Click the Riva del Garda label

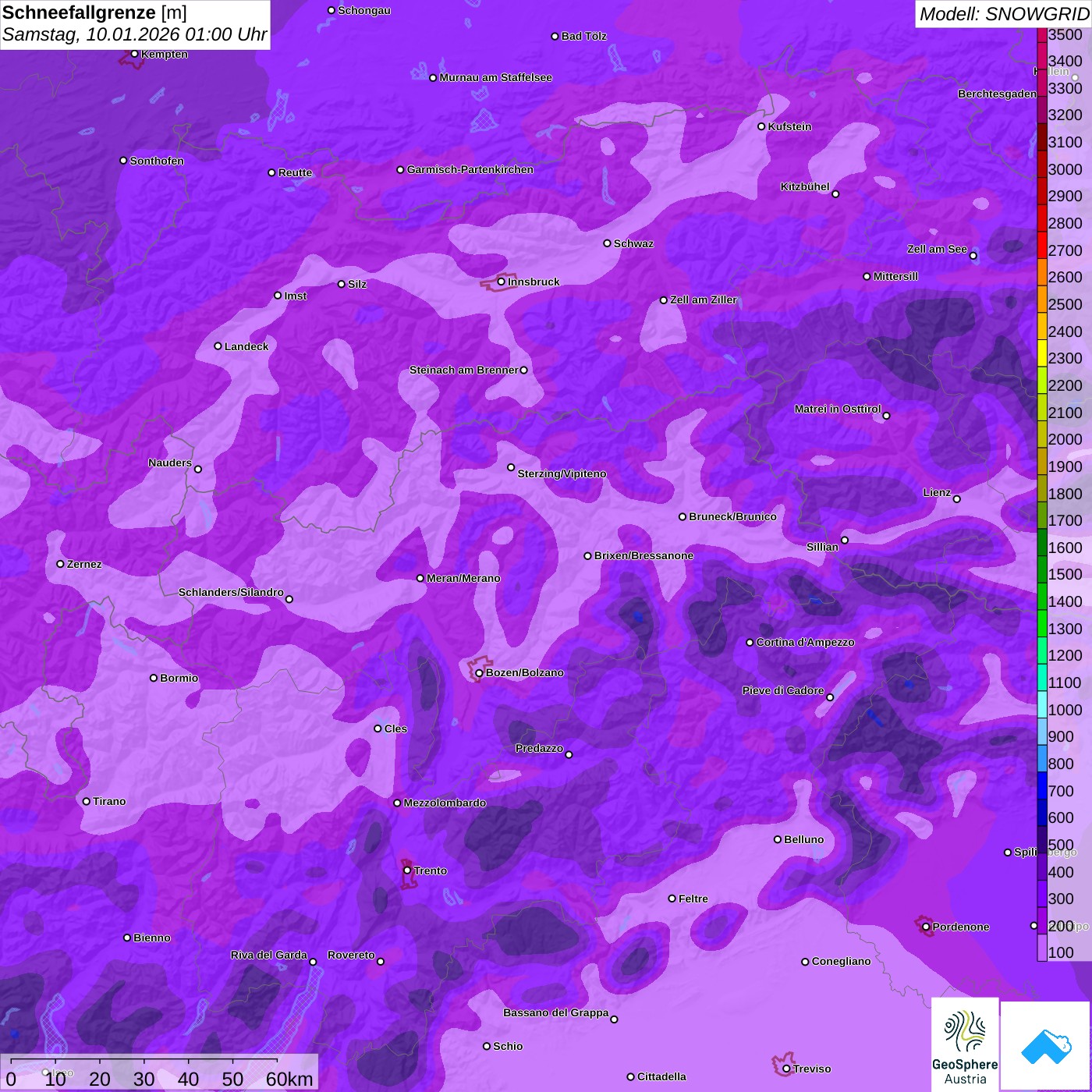pos(269,955)
